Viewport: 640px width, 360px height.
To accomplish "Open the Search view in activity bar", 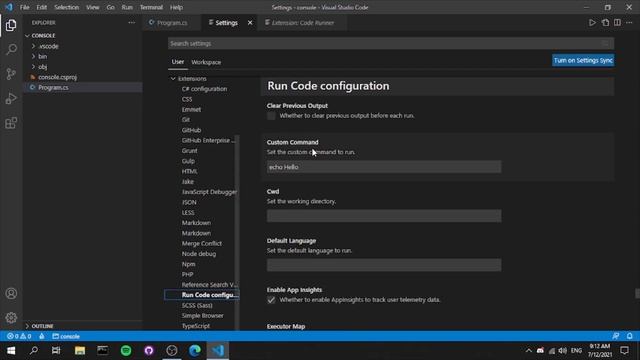I will tap(11, 49).
